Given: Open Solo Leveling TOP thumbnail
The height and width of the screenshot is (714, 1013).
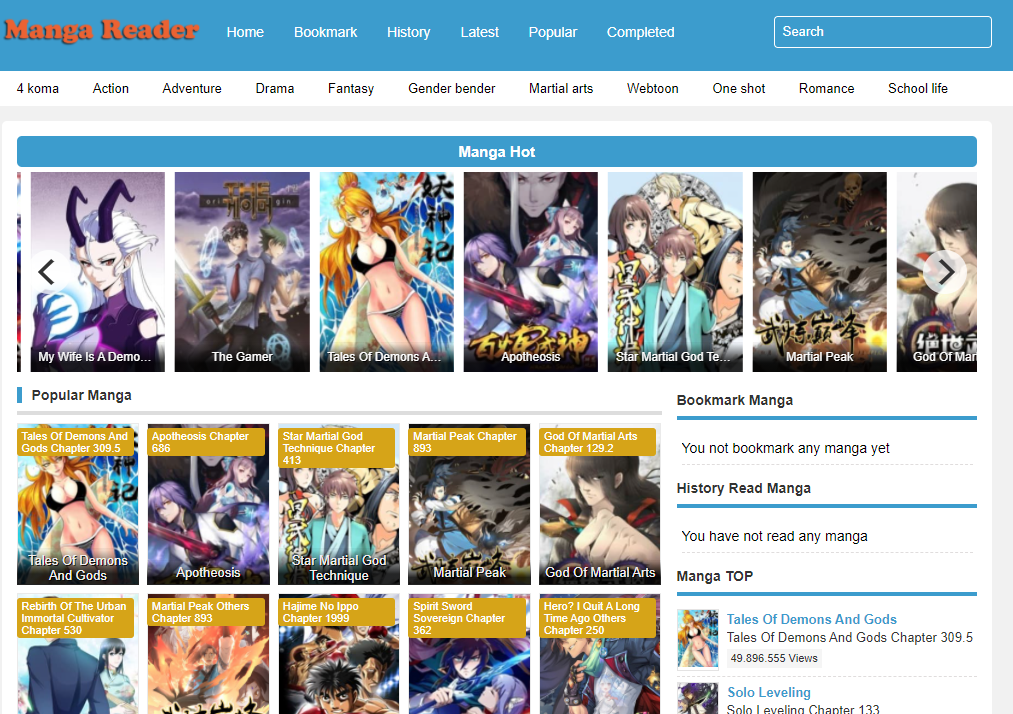Looking at the screenshot, I should (698, 698).
